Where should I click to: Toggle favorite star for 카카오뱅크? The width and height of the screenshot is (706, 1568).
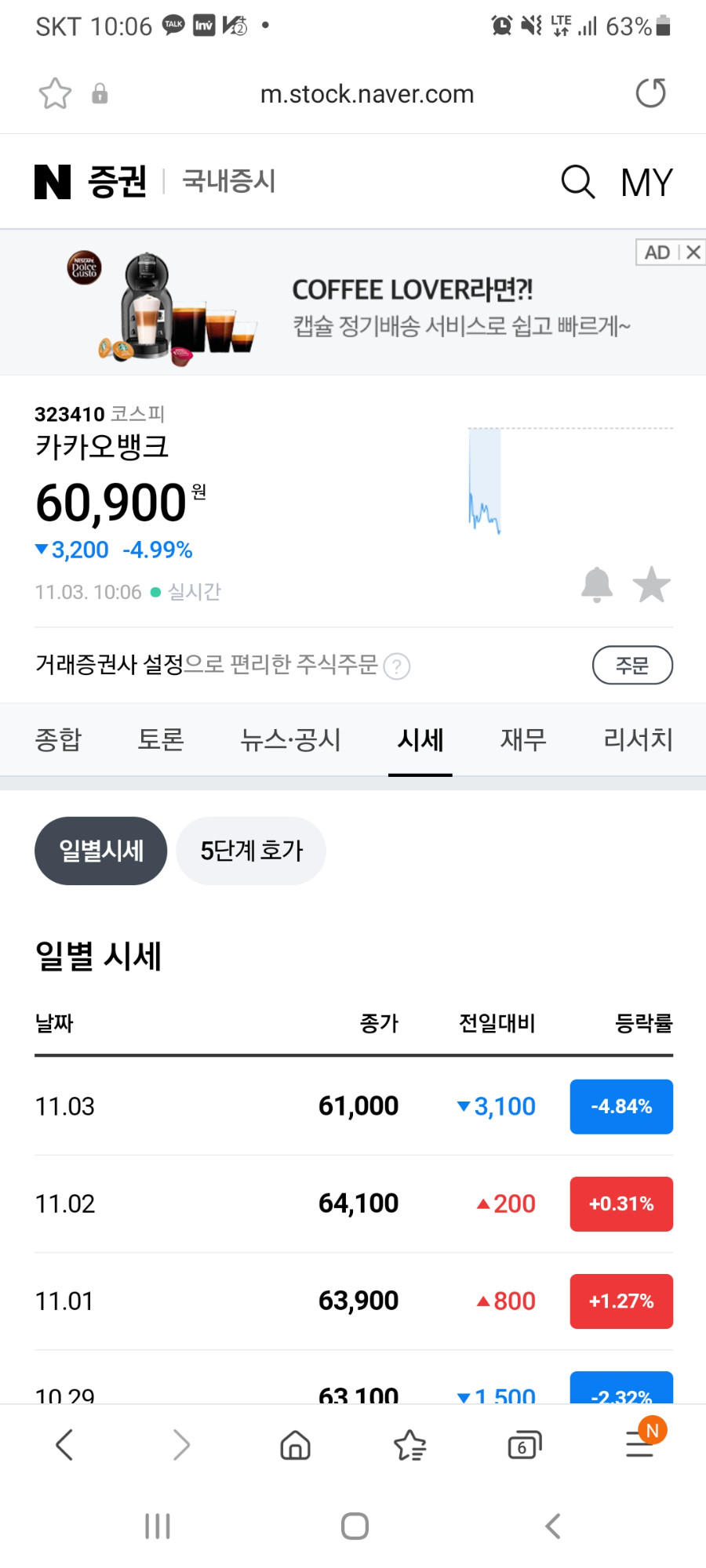[651, 585]
